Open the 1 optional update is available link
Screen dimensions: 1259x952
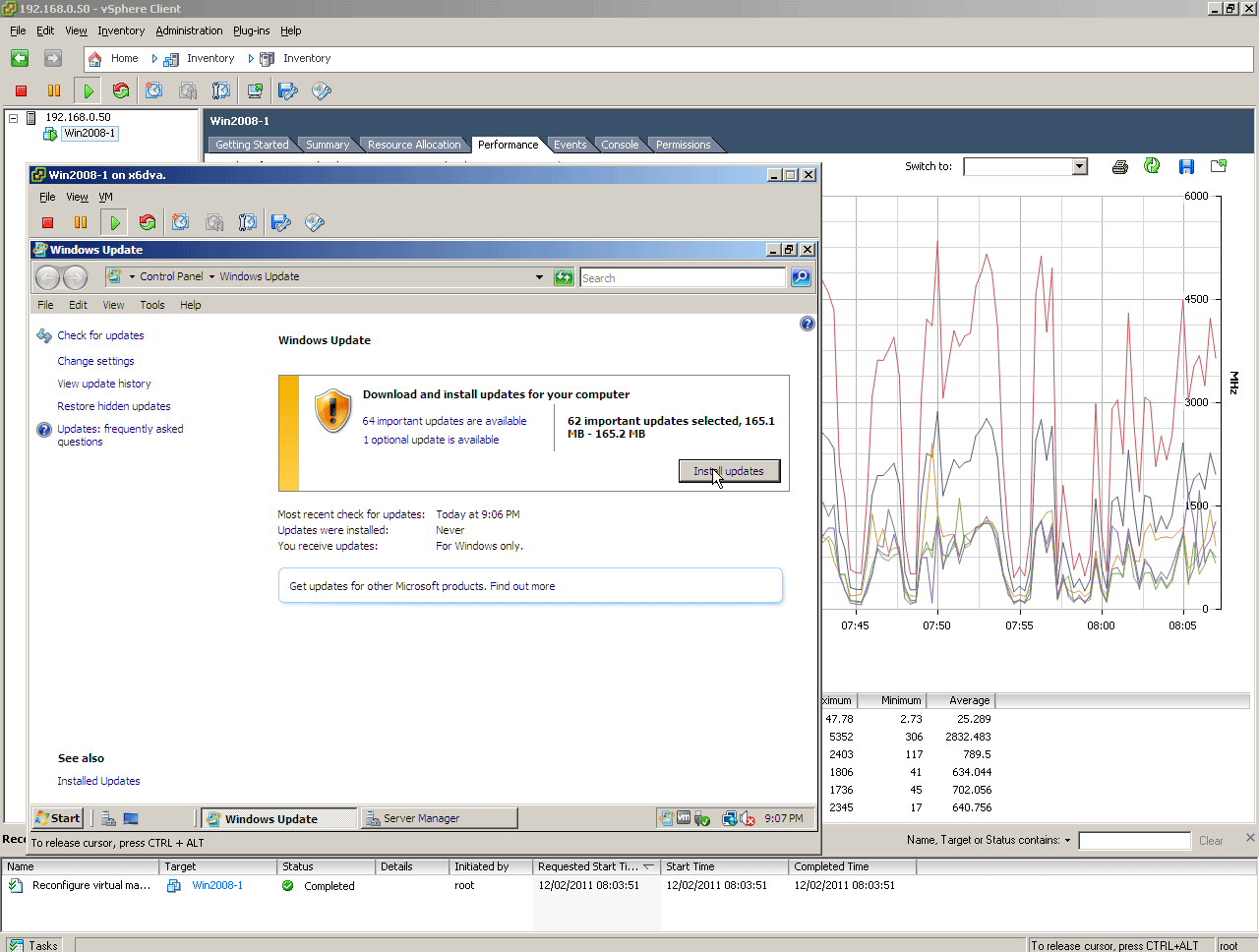coord(431,440)
